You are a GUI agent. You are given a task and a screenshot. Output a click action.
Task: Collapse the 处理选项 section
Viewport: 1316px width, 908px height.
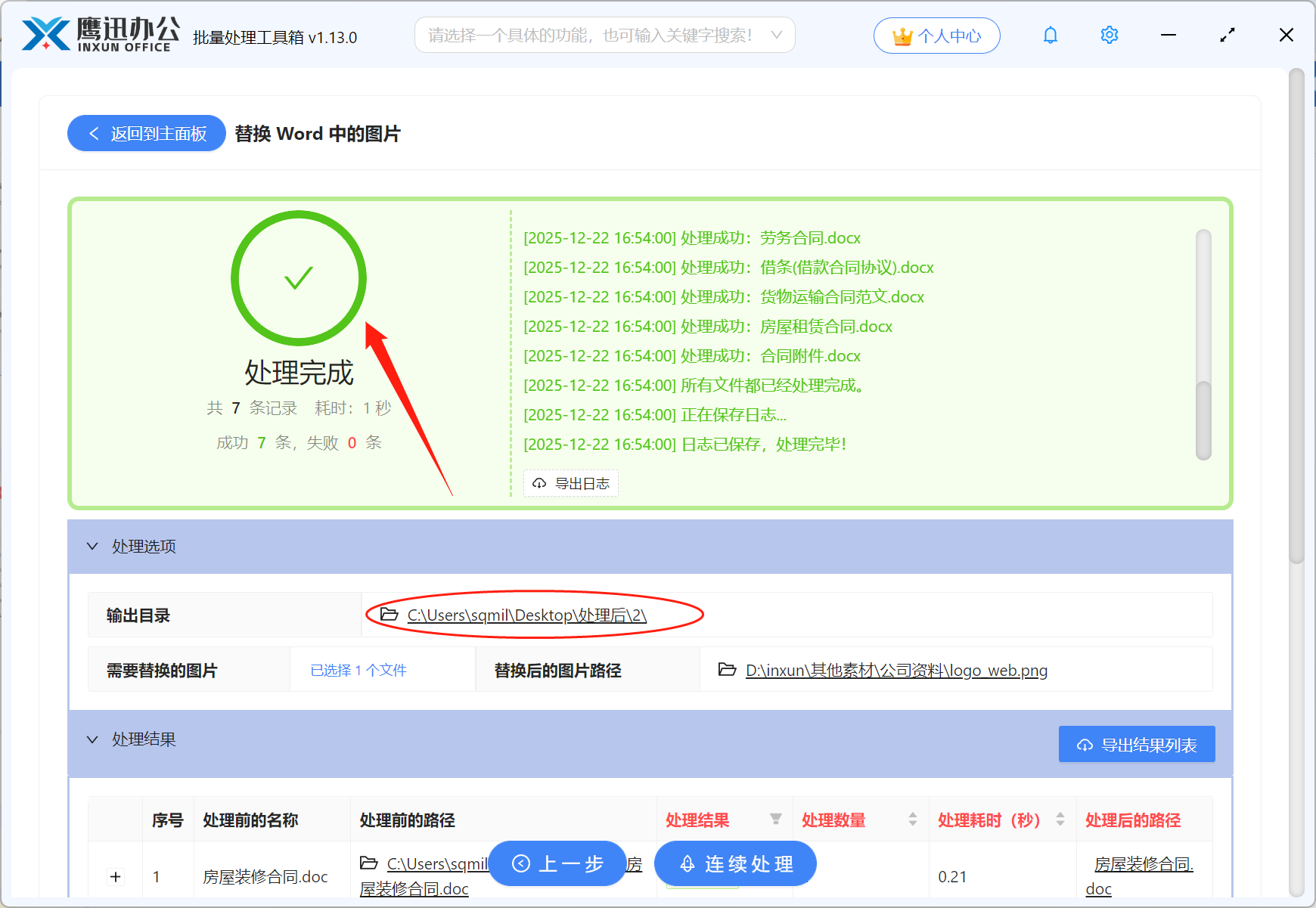[x=92, y=546]
